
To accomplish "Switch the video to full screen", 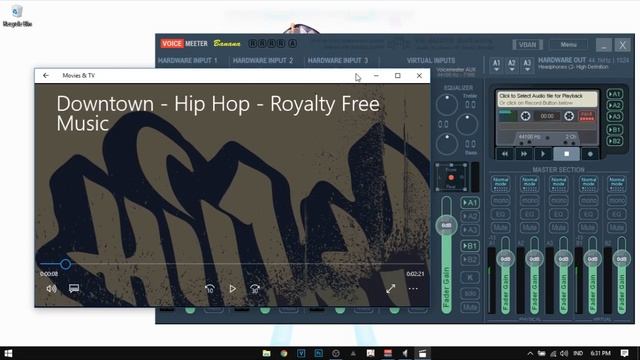I will click(391, 289).
